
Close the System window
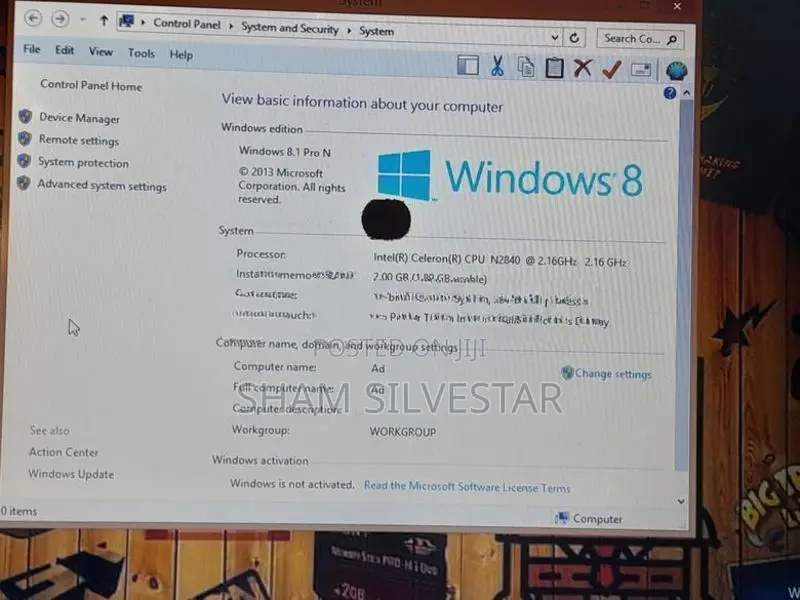pyautogui.click(x=678, y=6)
